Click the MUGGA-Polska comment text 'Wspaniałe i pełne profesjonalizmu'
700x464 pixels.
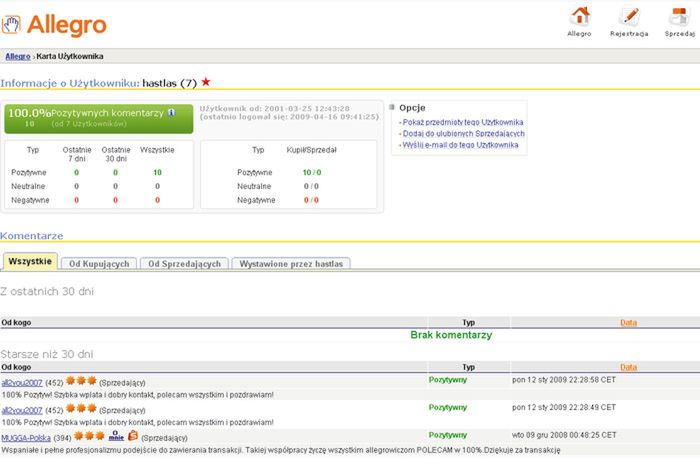[280, 450]
